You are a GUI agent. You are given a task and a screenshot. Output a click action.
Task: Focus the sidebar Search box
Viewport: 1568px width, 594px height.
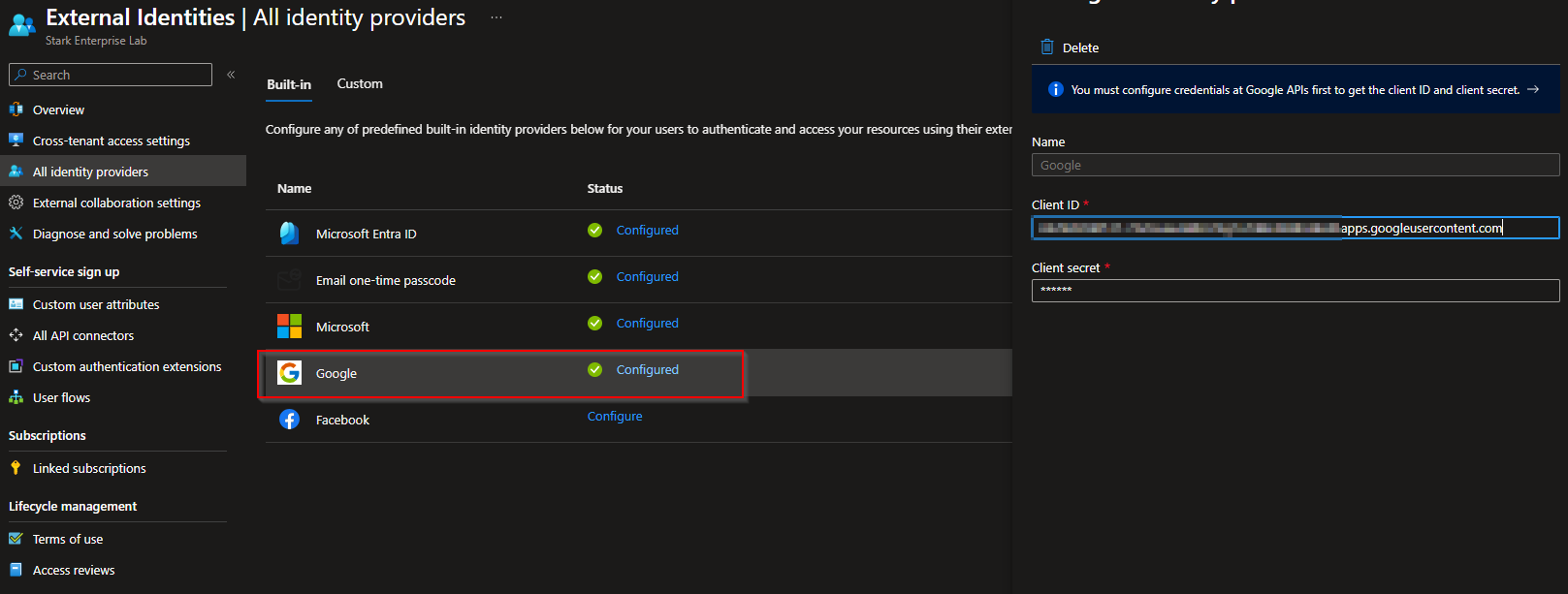(x=111, y=75)
